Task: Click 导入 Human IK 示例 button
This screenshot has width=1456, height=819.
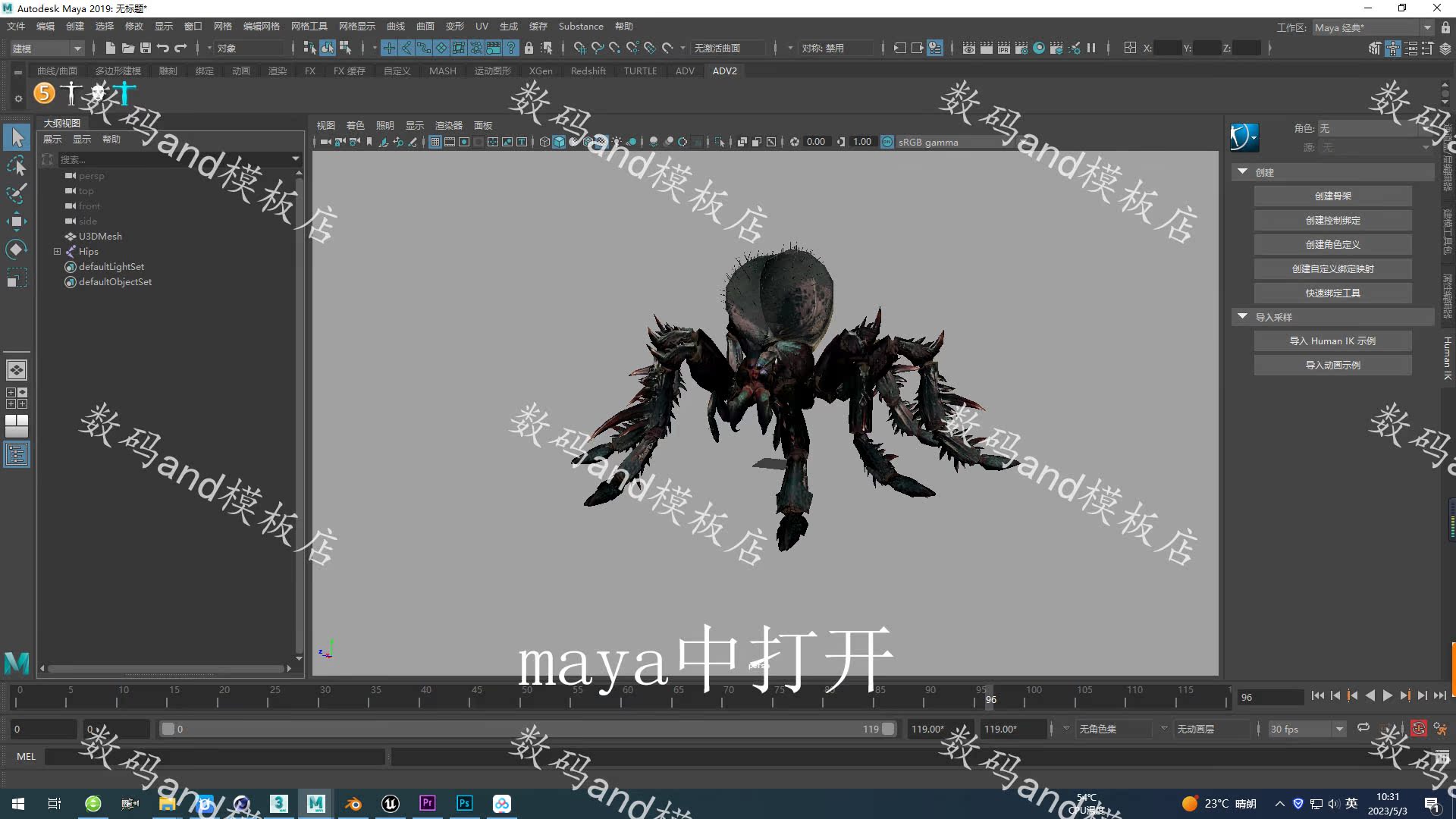Action: [x=1332, y=341]
